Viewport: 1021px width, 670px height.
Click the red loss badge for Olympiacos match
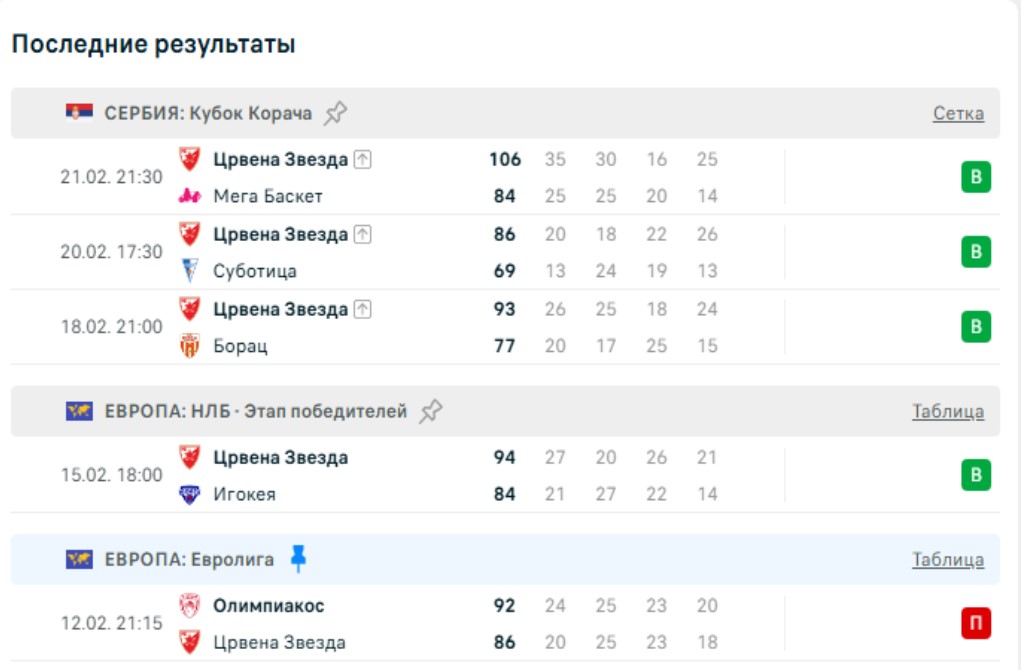point(976,624)
